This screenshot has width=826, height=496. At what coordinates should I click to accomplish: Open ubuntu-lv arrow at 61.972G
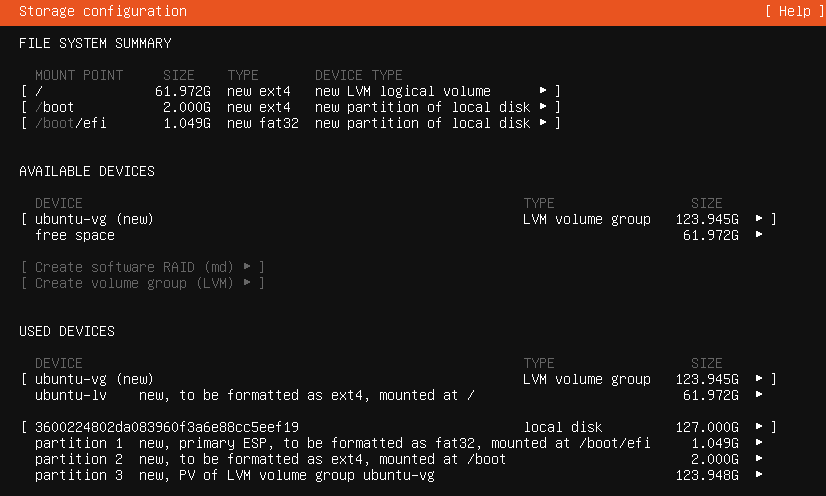point(759,394)
